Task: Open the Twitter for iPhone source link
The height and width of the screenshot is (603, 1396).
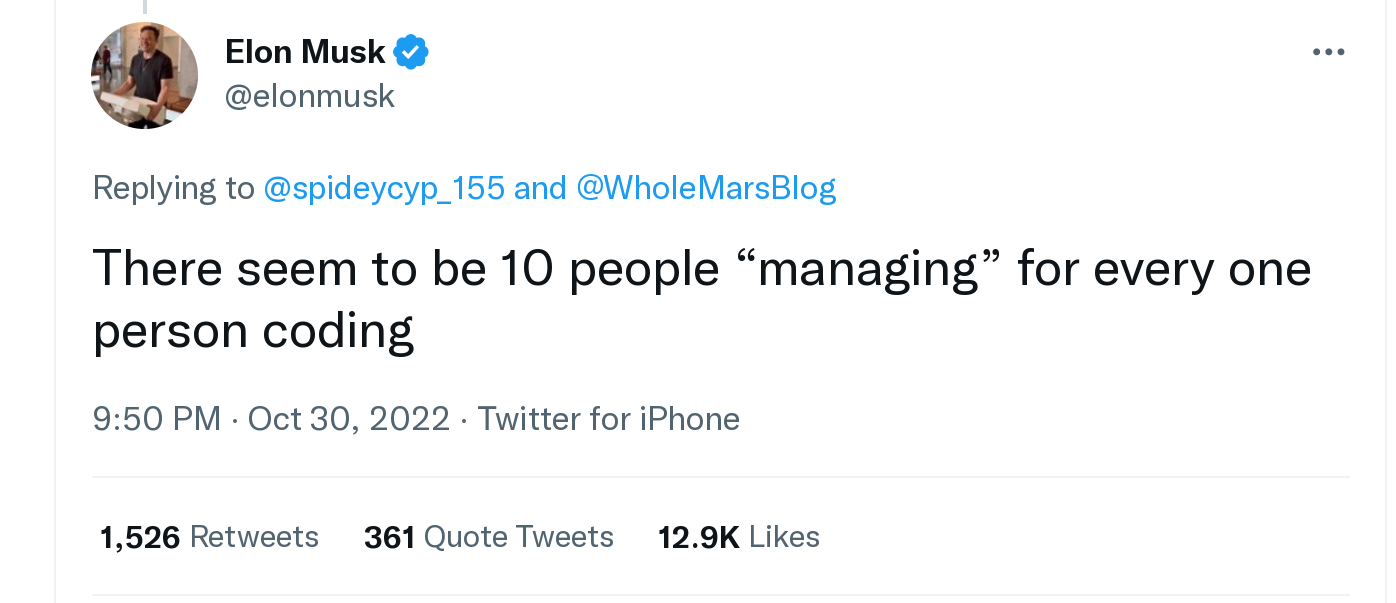Action: [608, 418]
